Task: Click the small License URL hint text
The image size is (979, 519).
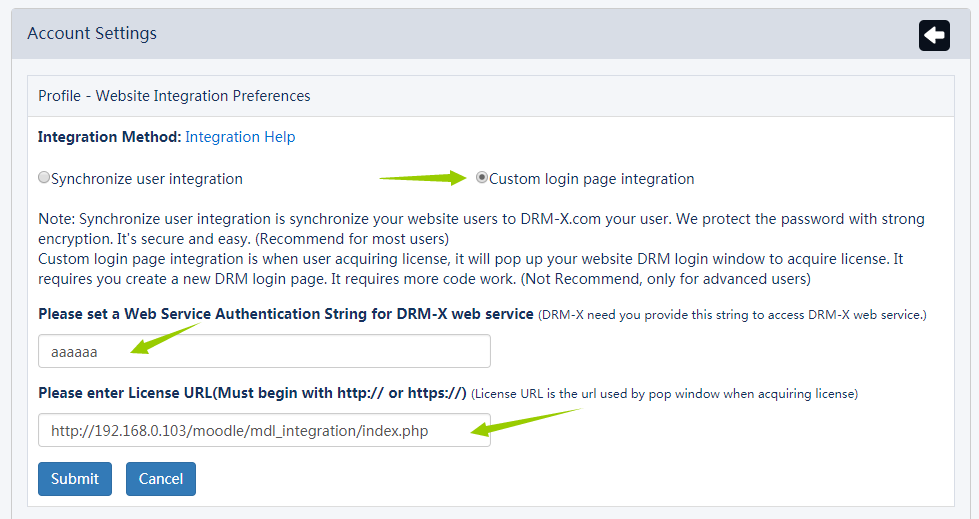Action: pos(664,394)
